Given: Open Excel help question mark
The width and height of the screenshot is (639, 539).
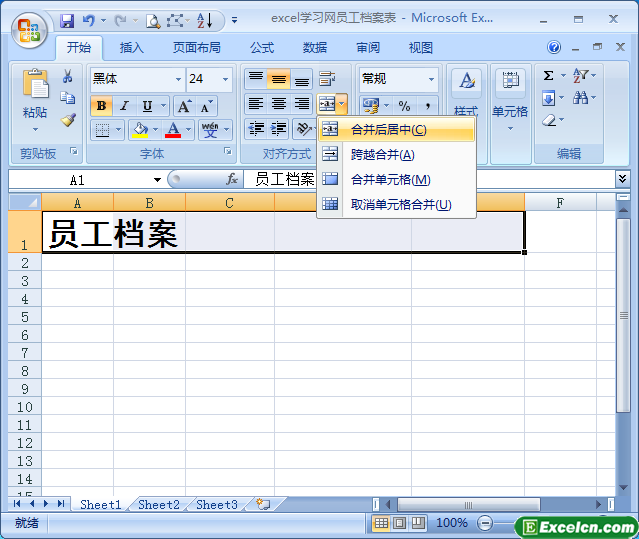Looking at the screenshot, I should pos(554,47).
